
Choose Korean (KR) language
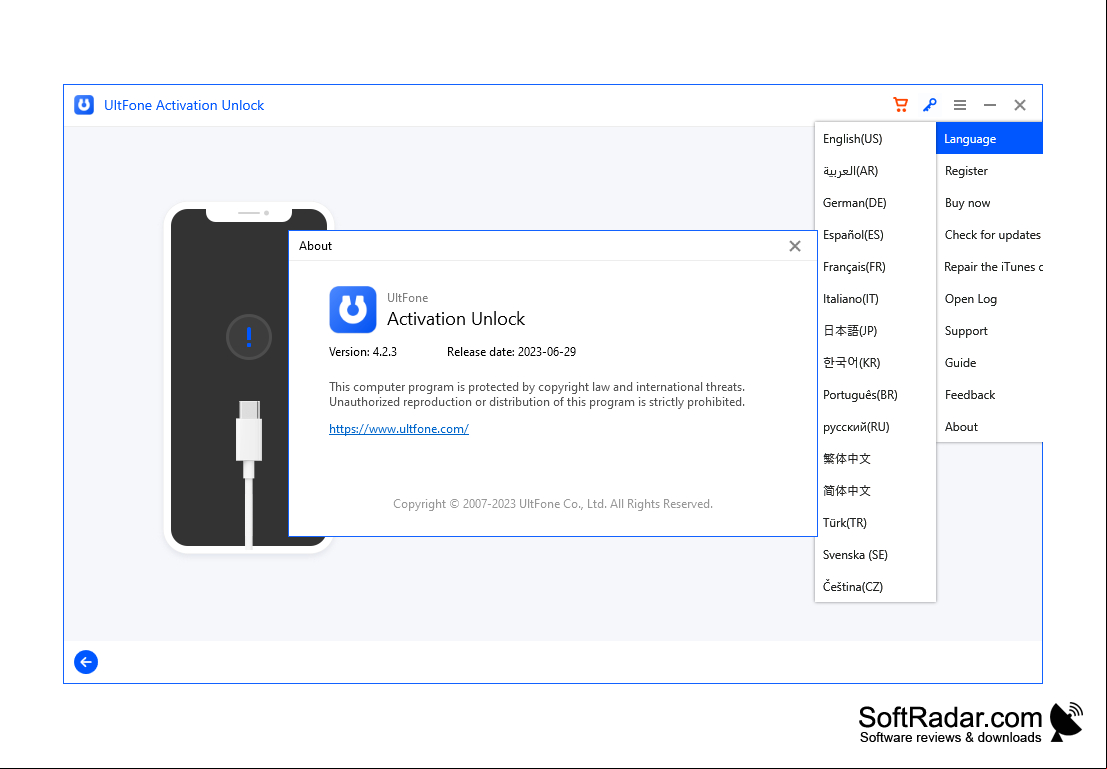point(875,363)
